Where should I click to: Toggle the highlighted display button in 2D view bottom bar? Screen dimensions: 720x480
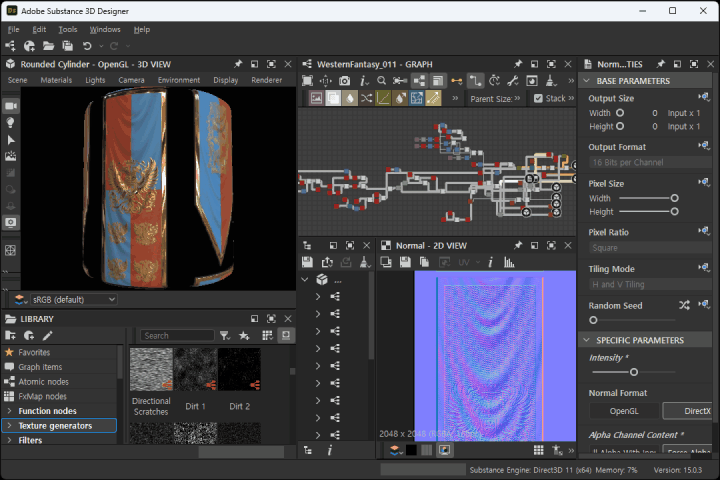pyautogui.click(x=444, y=450)
